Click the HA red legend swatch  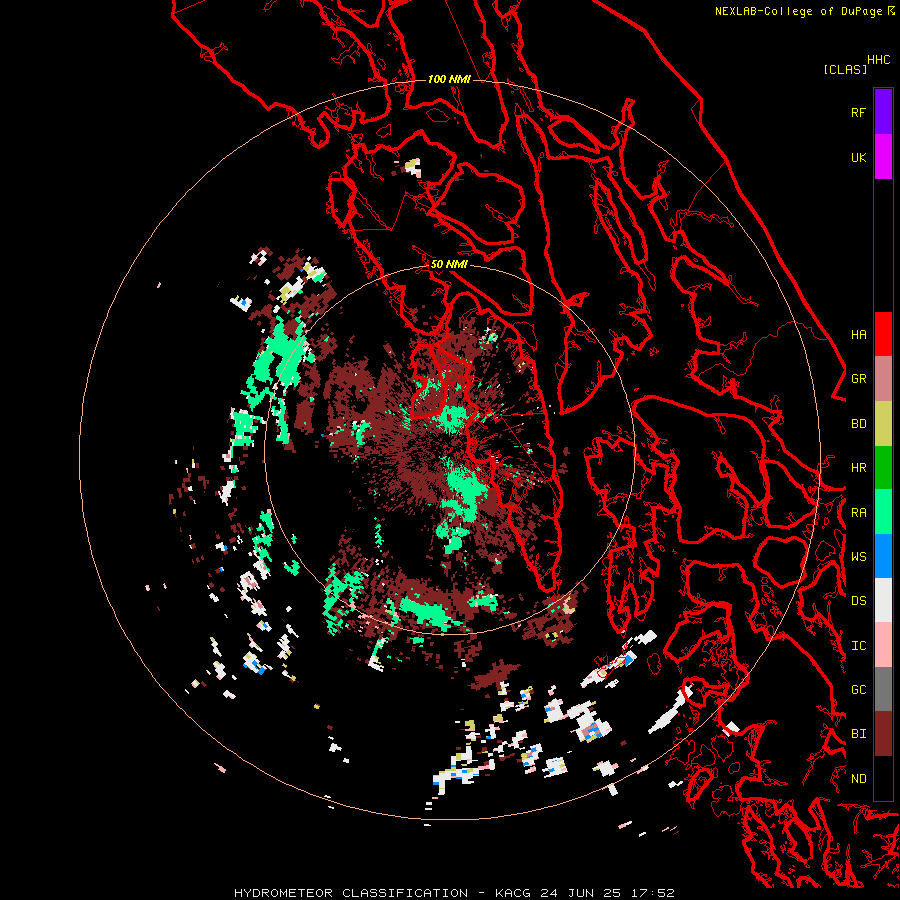883,334
